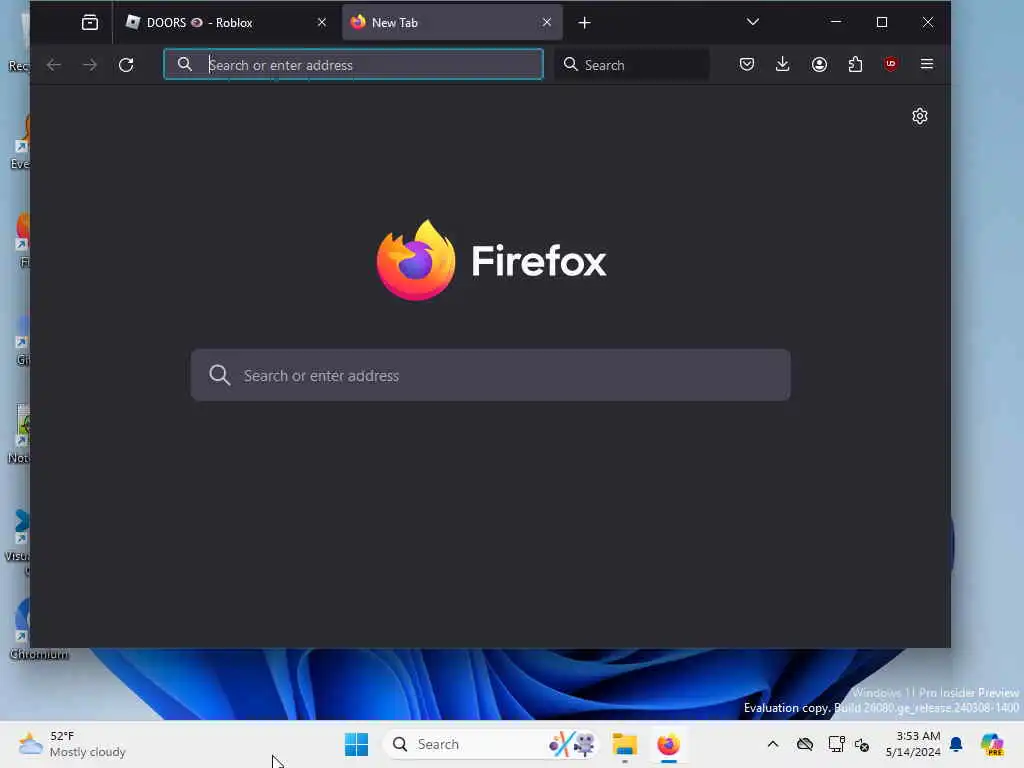The image size is (1024, 768).
Task: Click the Firefox taskbar icon
Action: 669,744
